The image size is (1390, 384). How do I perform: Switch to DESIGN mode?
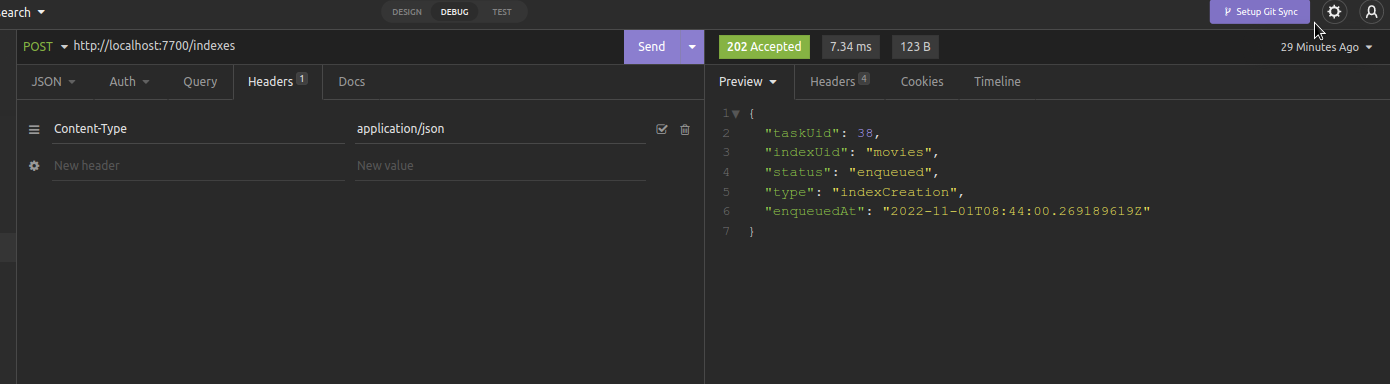[407, 12]
